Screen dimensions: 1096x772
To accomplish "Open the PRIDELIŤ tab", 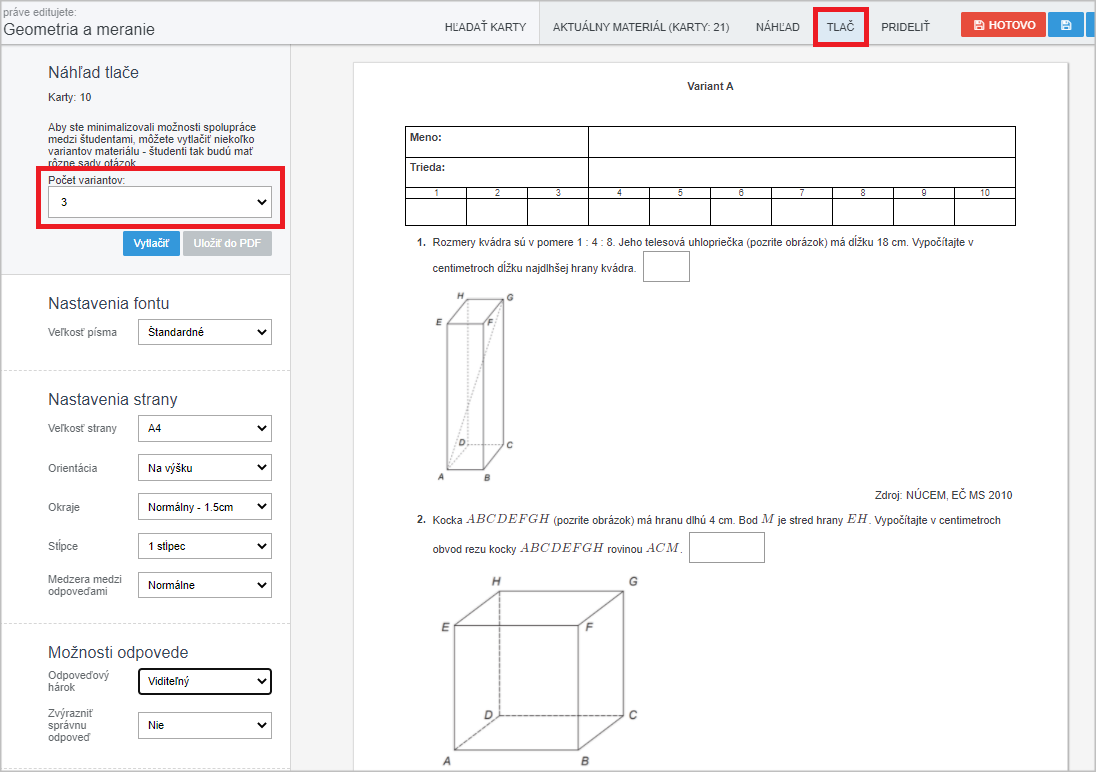I will pyautogui.click(x=905, y=27).
